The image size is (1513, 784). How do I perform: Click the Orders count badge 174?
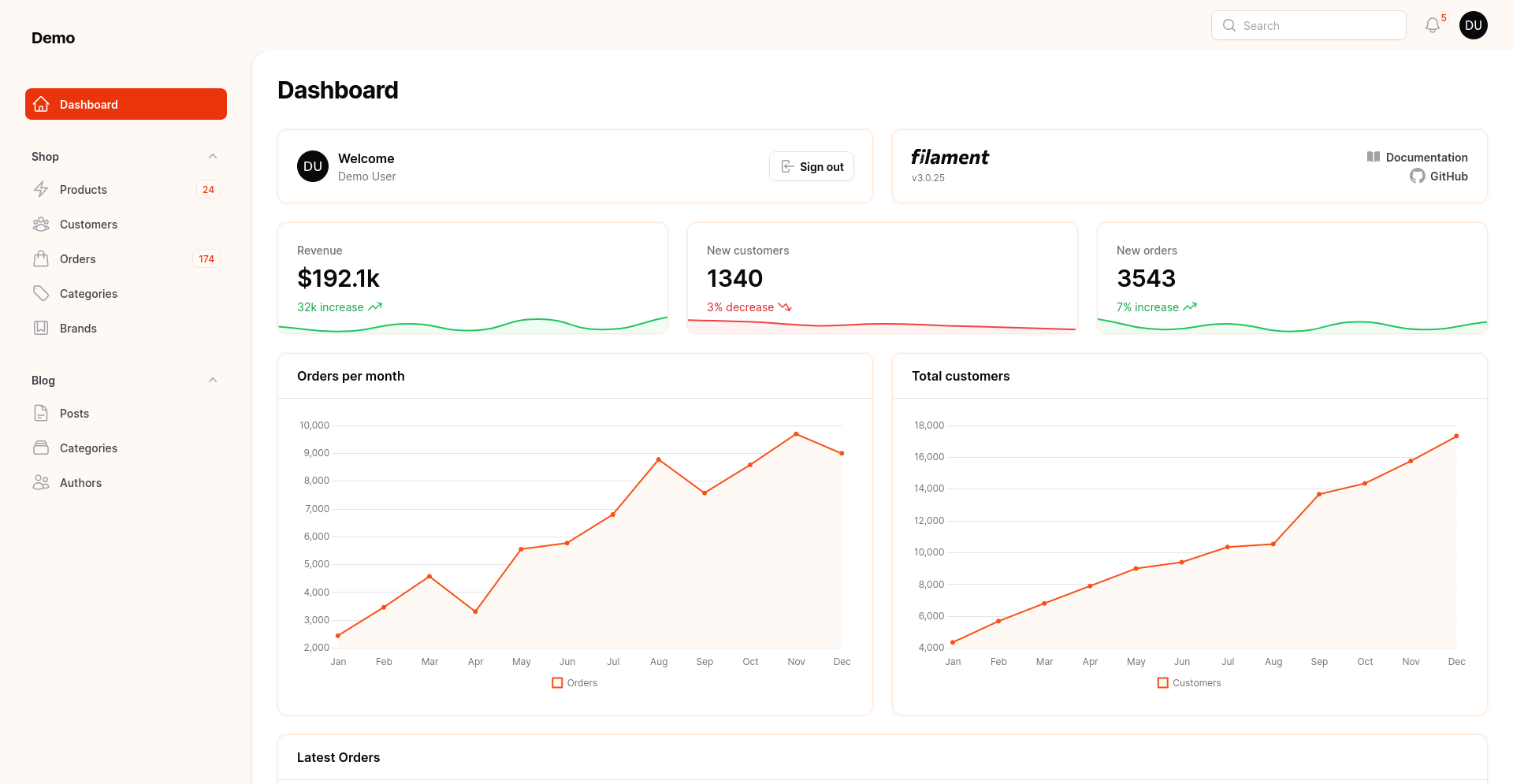[x=206, y=259]
